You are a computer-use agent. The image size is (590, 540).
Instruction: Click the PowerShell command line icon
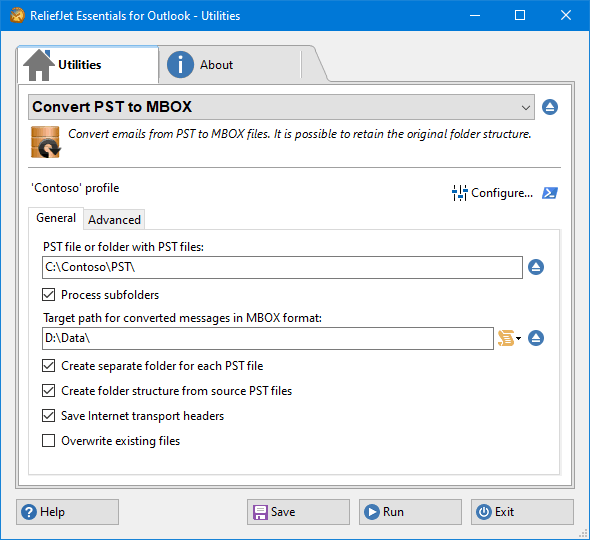(x=550, y=193)
